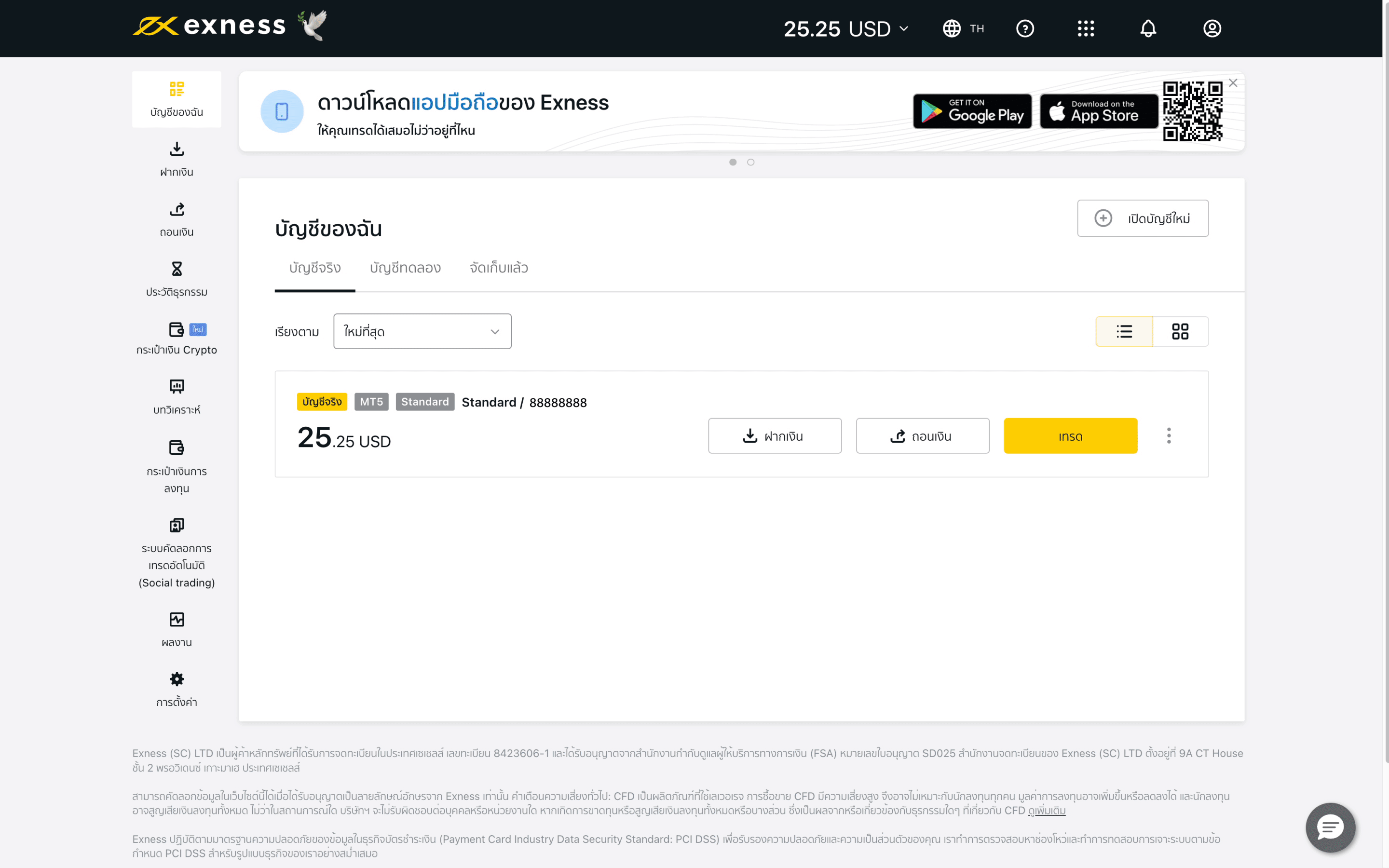
Task: Open three-dot menu on Standard account
Action: point(1169,436)
